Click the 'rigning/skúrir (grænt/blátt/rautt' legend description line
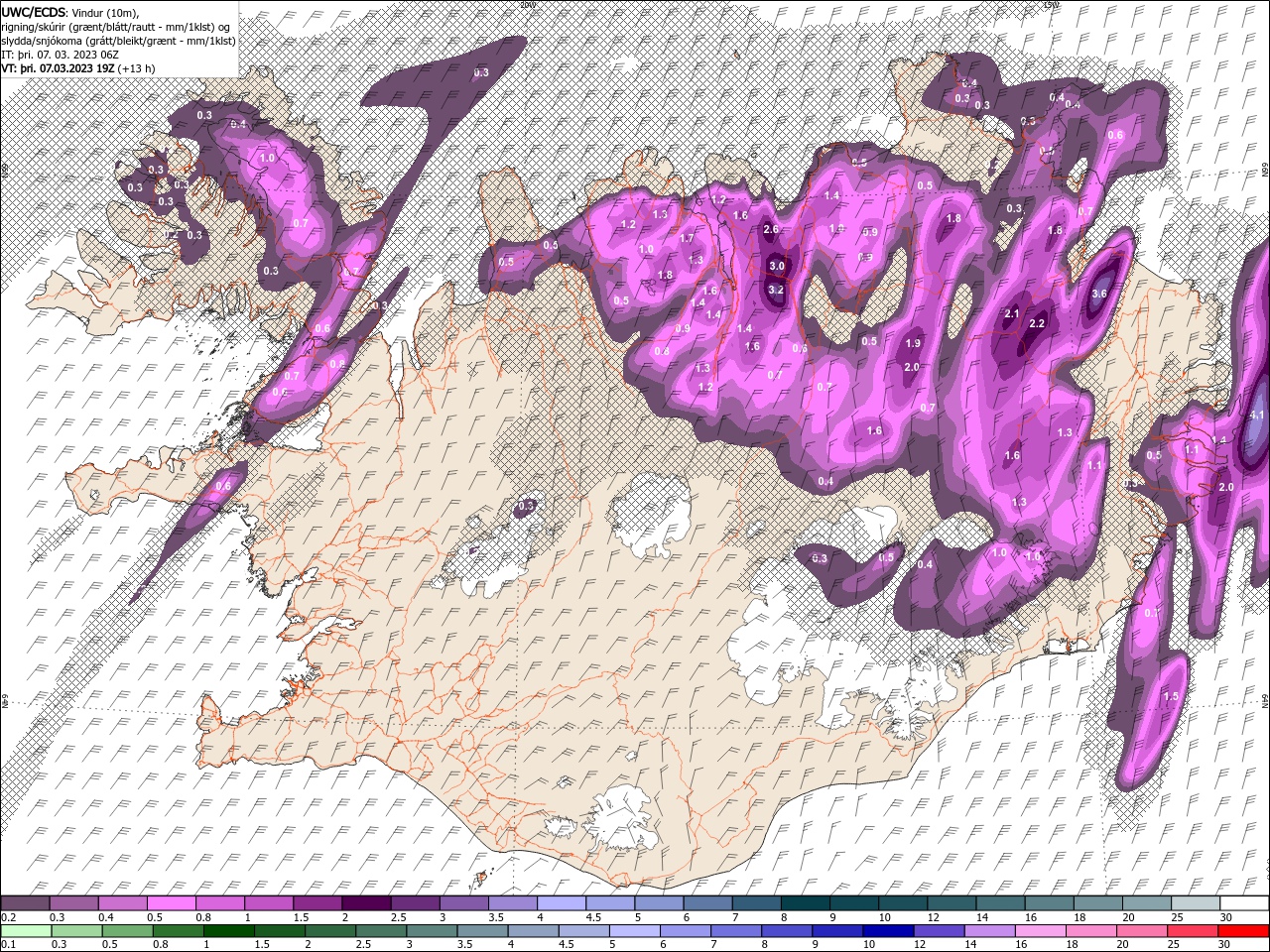 coord(116,26)
